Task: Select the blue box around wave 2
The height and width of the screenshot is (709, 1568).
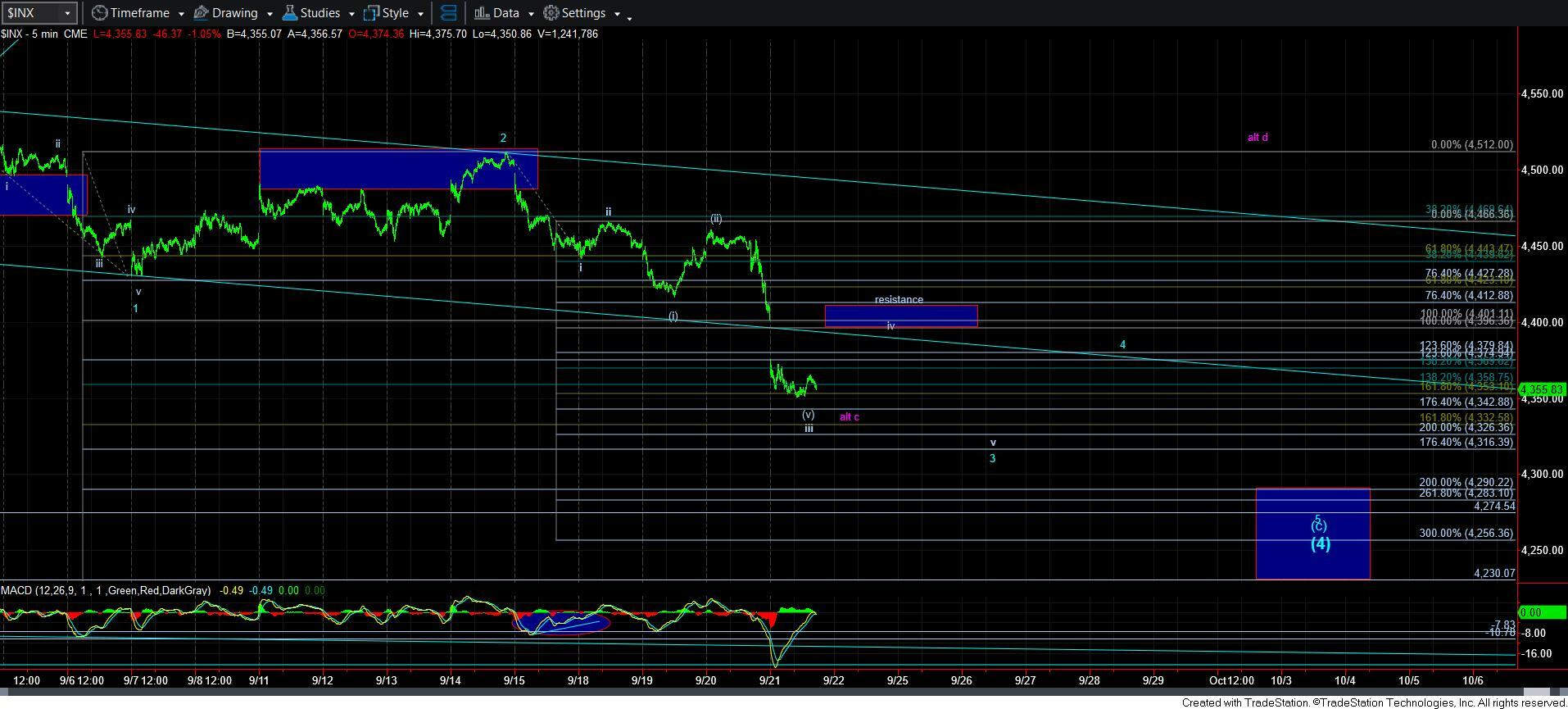Action: (x=398, y=169)
